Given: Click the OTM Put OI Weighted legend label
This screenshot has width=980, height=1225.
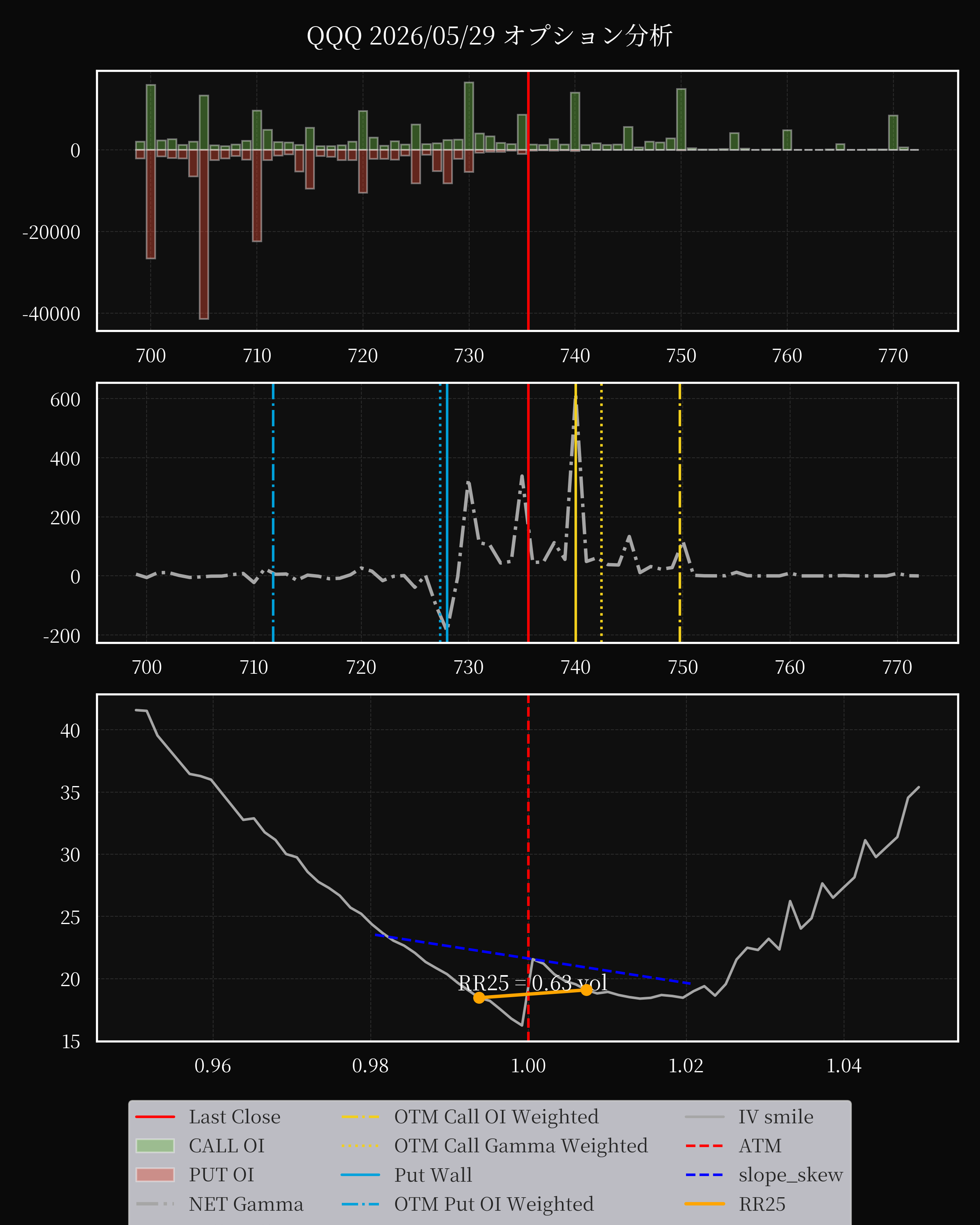Looking at the screenshot, I should pyautogui.click(x=494, y=1204).
